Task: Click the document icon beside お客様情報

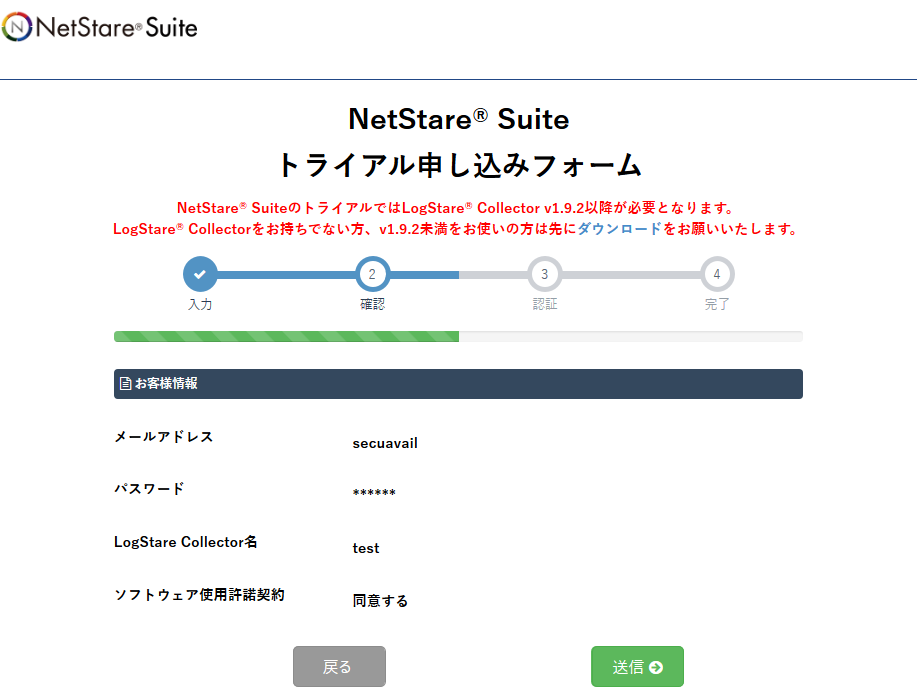Action: tap(125, 384)
